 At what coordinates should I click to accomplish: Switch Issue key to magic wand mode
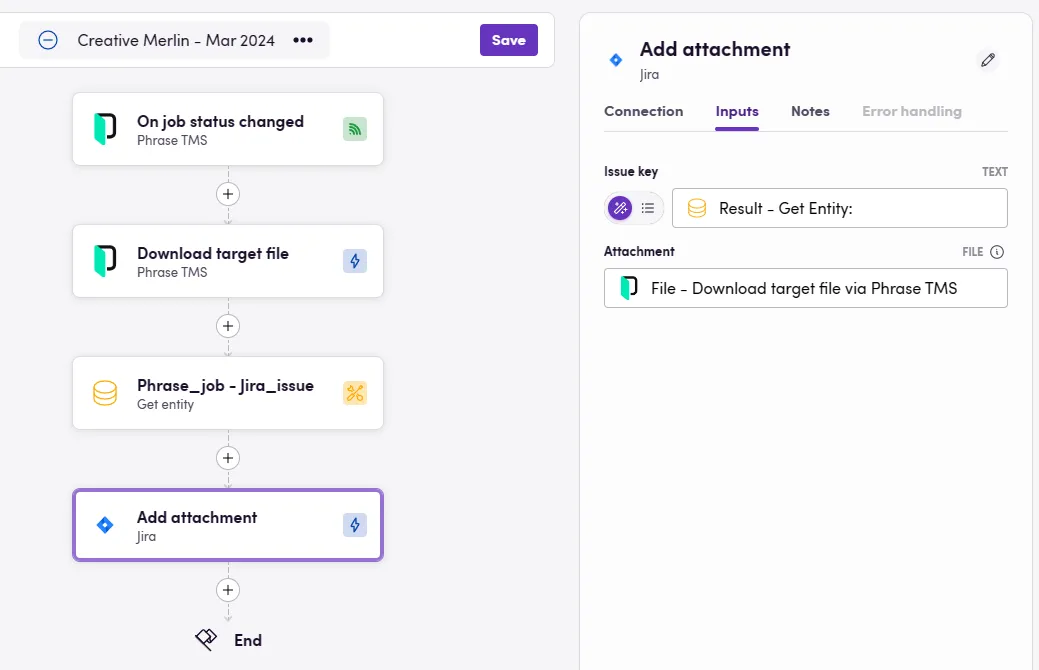tap(620, 208)
